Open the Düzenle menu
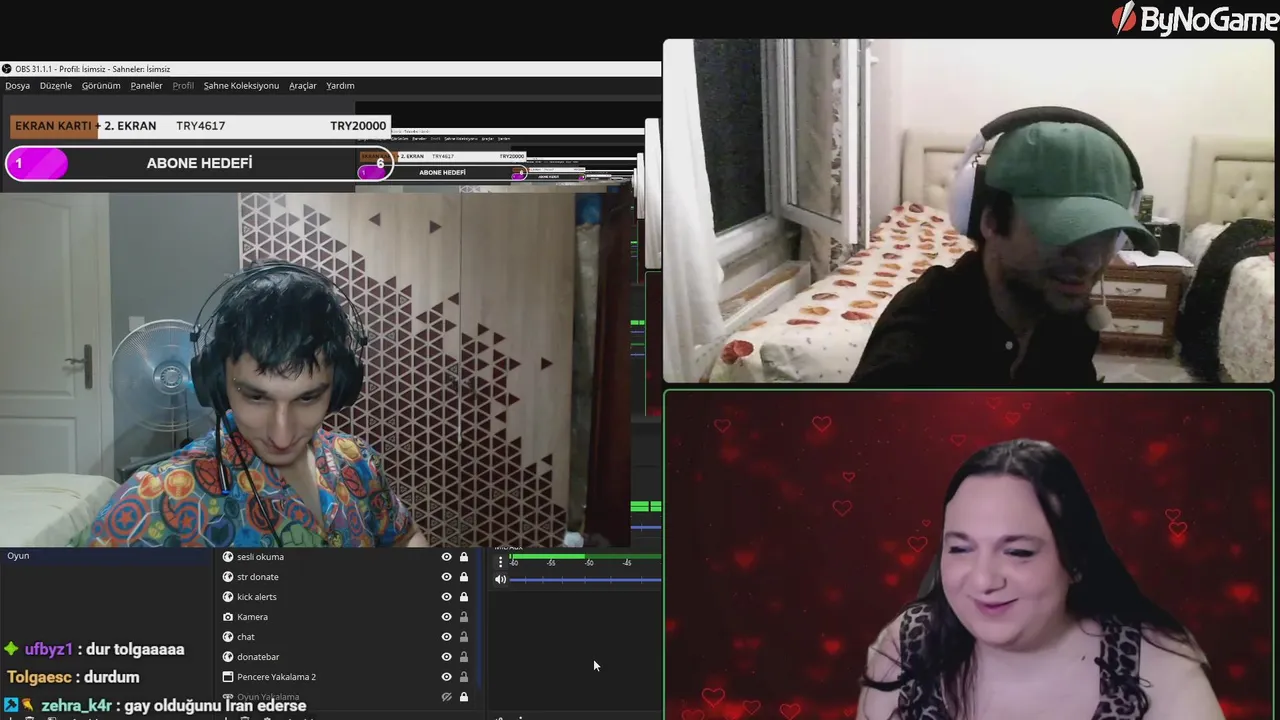 (x=56, y=86)
